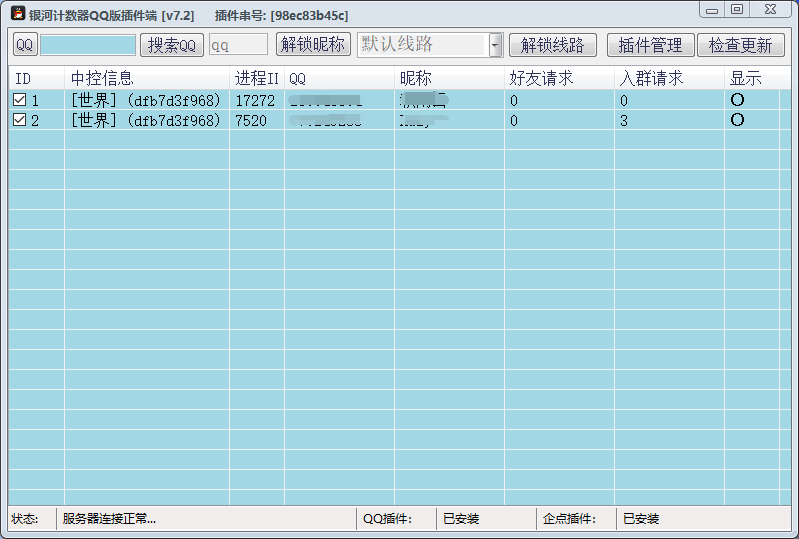Click the 解锁昵称 button
Image resolution: width=799 pixels, height=539 pixels.
313,45
